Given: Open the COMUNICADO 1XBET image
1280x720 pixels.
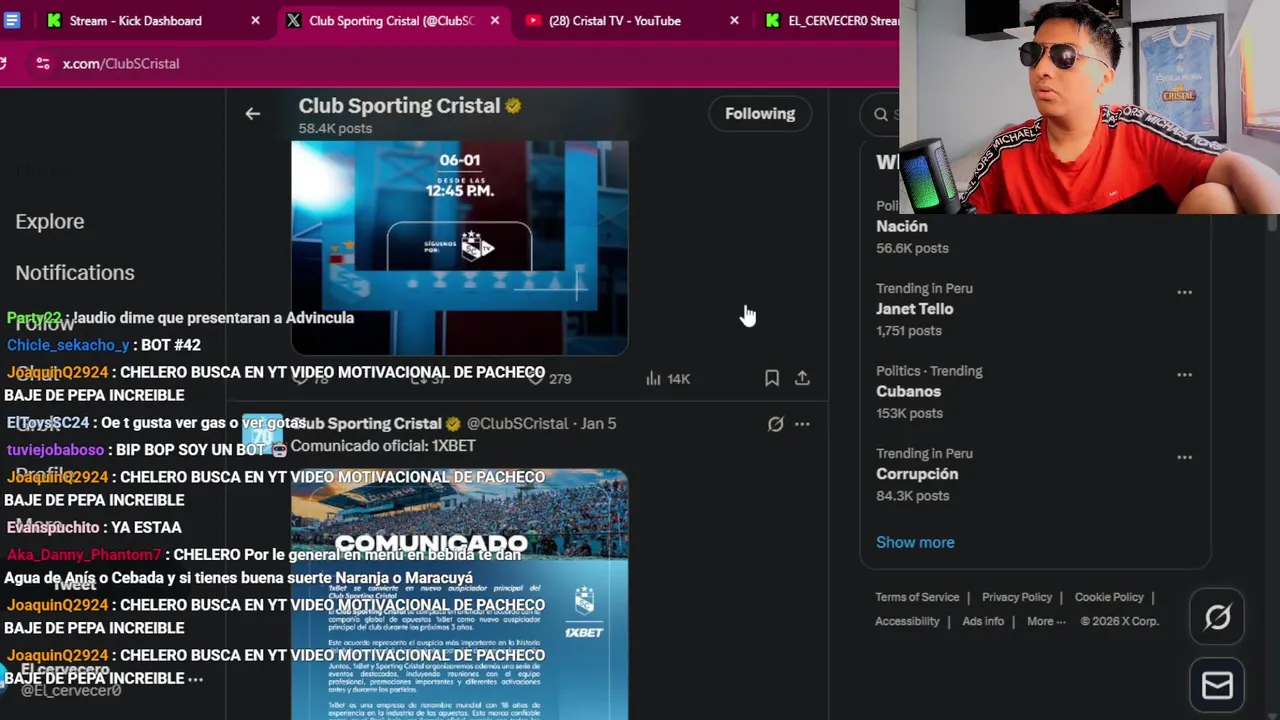Looking at the screenshot, I should (460, 594).
